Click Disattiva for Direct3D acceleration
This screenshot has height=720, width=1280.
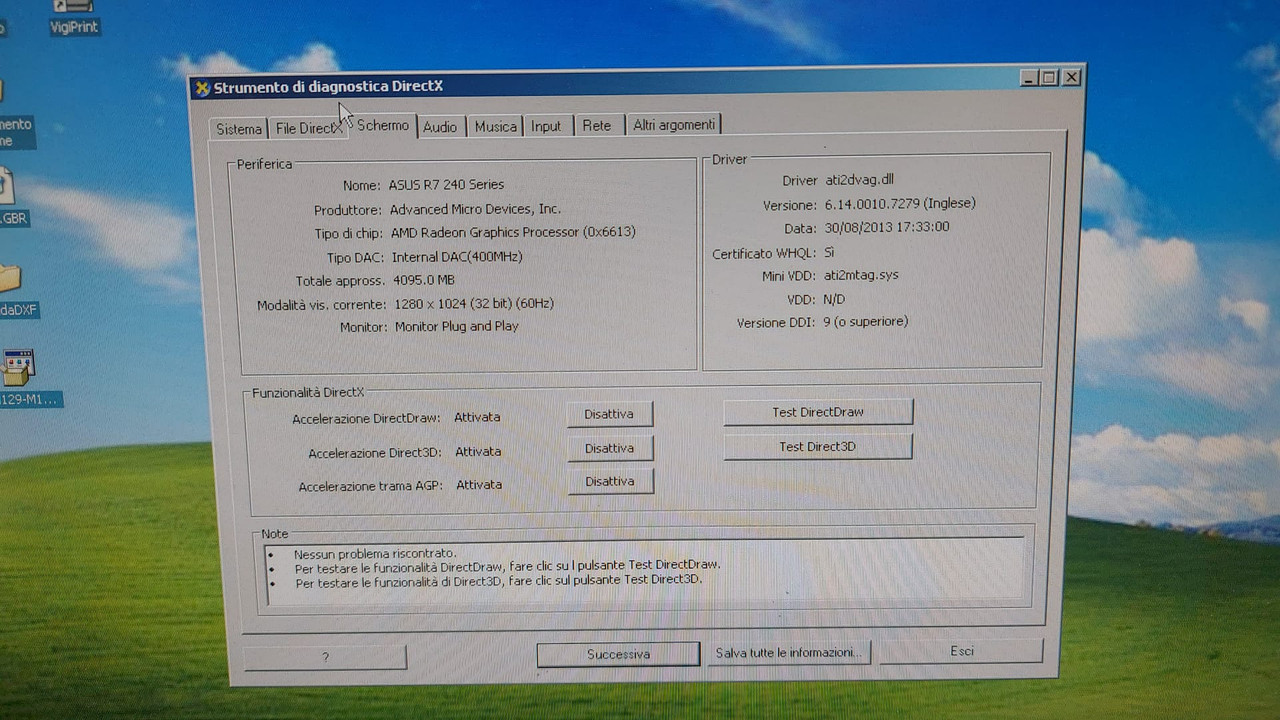click(x=610, y=448)
